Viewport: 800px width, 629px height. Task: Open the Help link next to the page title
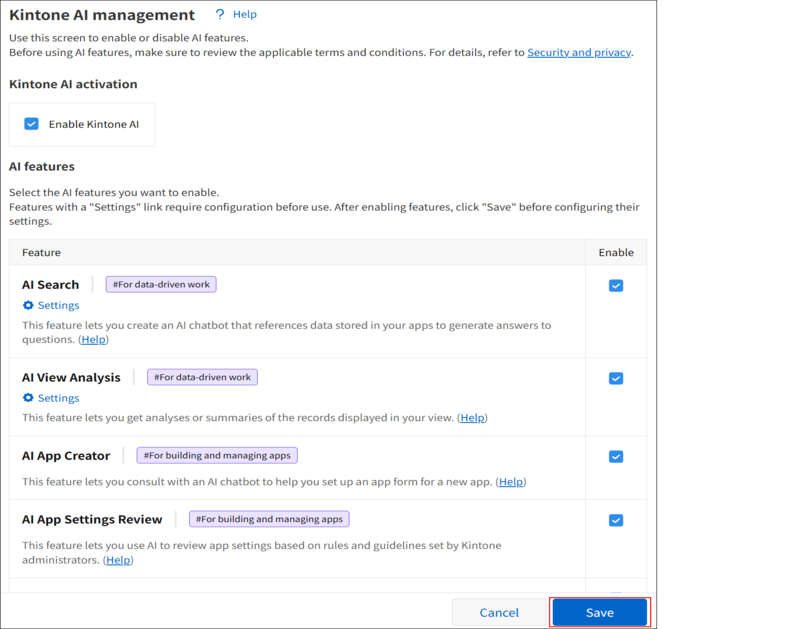click(244, 14)
